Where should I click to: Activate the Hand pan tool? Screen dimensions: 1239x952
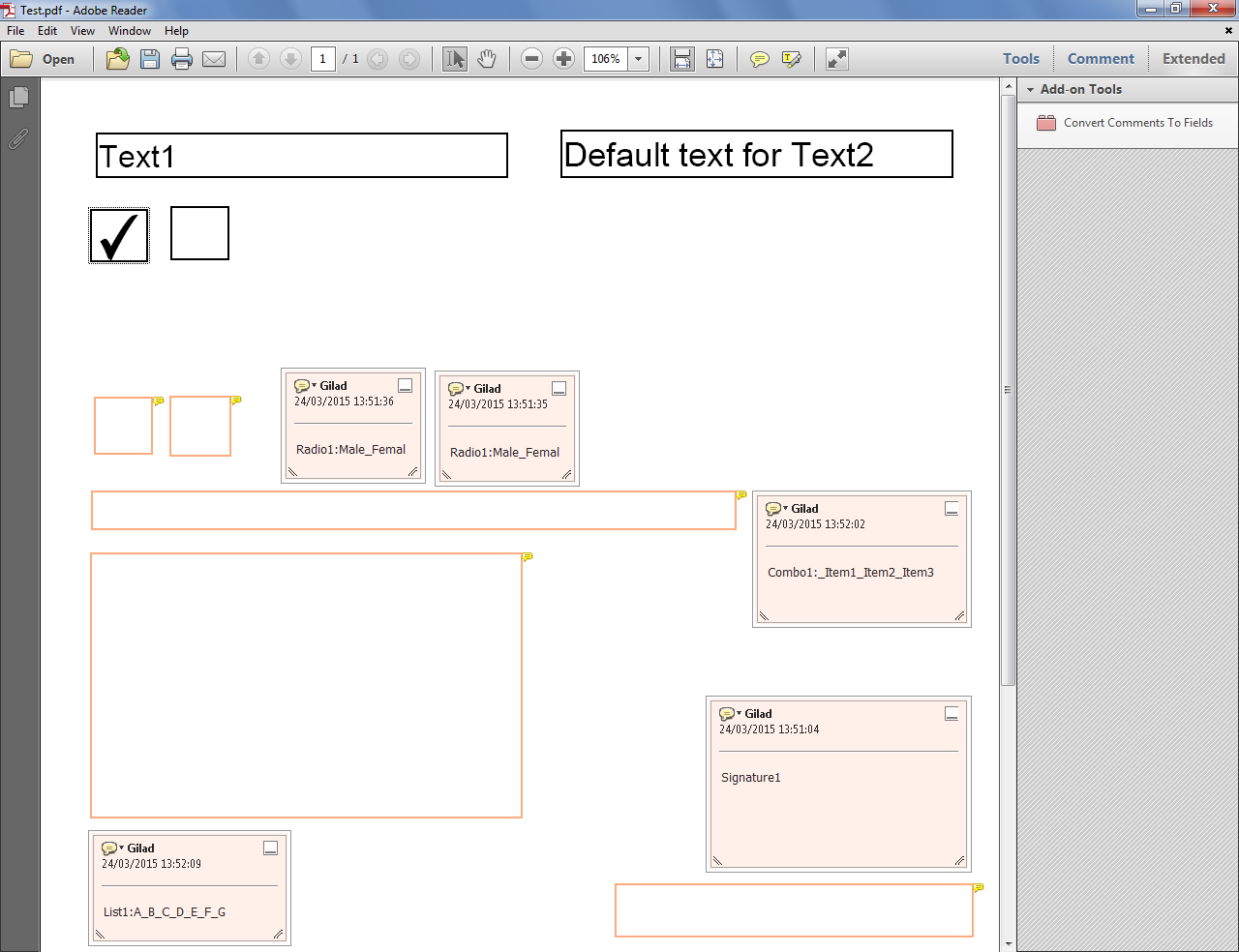coord(487,59)
